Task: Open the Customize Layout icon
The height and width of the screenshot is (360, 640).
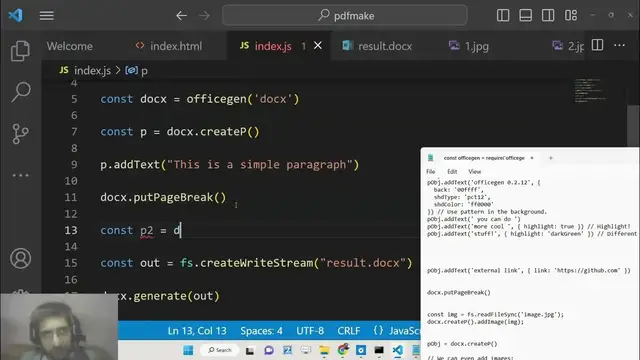Action: (x=571, y=16)
